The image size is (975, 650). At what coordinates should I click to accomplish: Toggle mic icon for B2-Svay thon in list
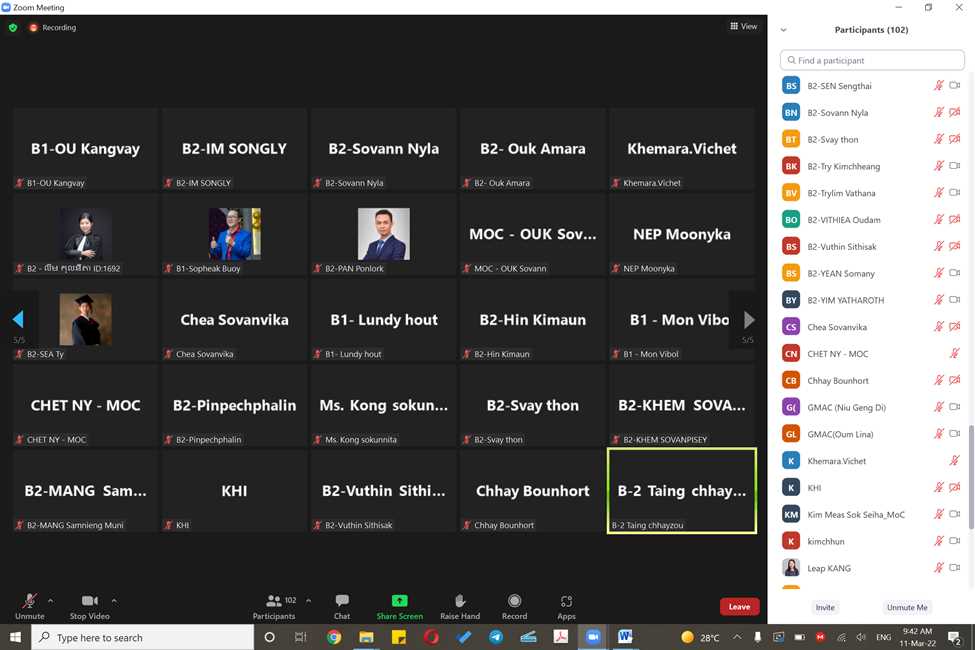click(x=939, y=139)
